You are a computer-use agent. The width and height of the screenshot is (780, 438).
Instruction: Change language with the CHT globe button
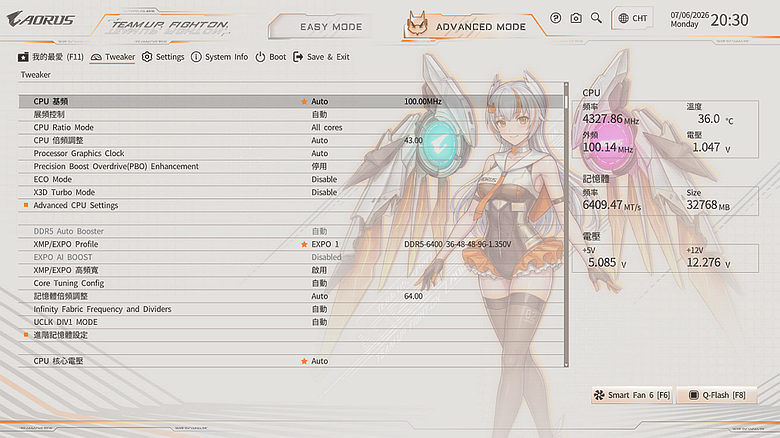[x=632, y=18]
